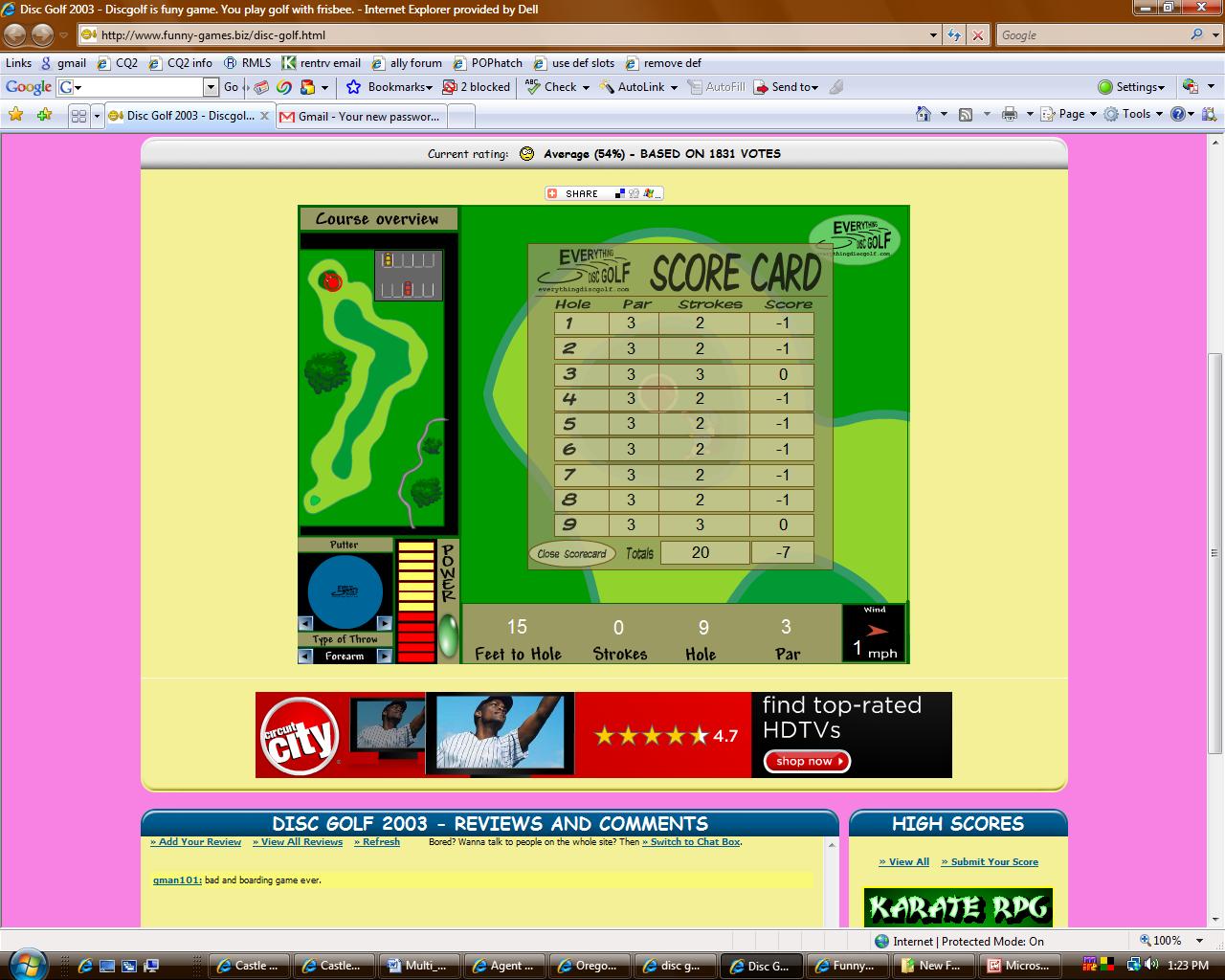Click the Help question mark icon
The height and width of the screenshot is (980, 1225).
[1178, 114]
